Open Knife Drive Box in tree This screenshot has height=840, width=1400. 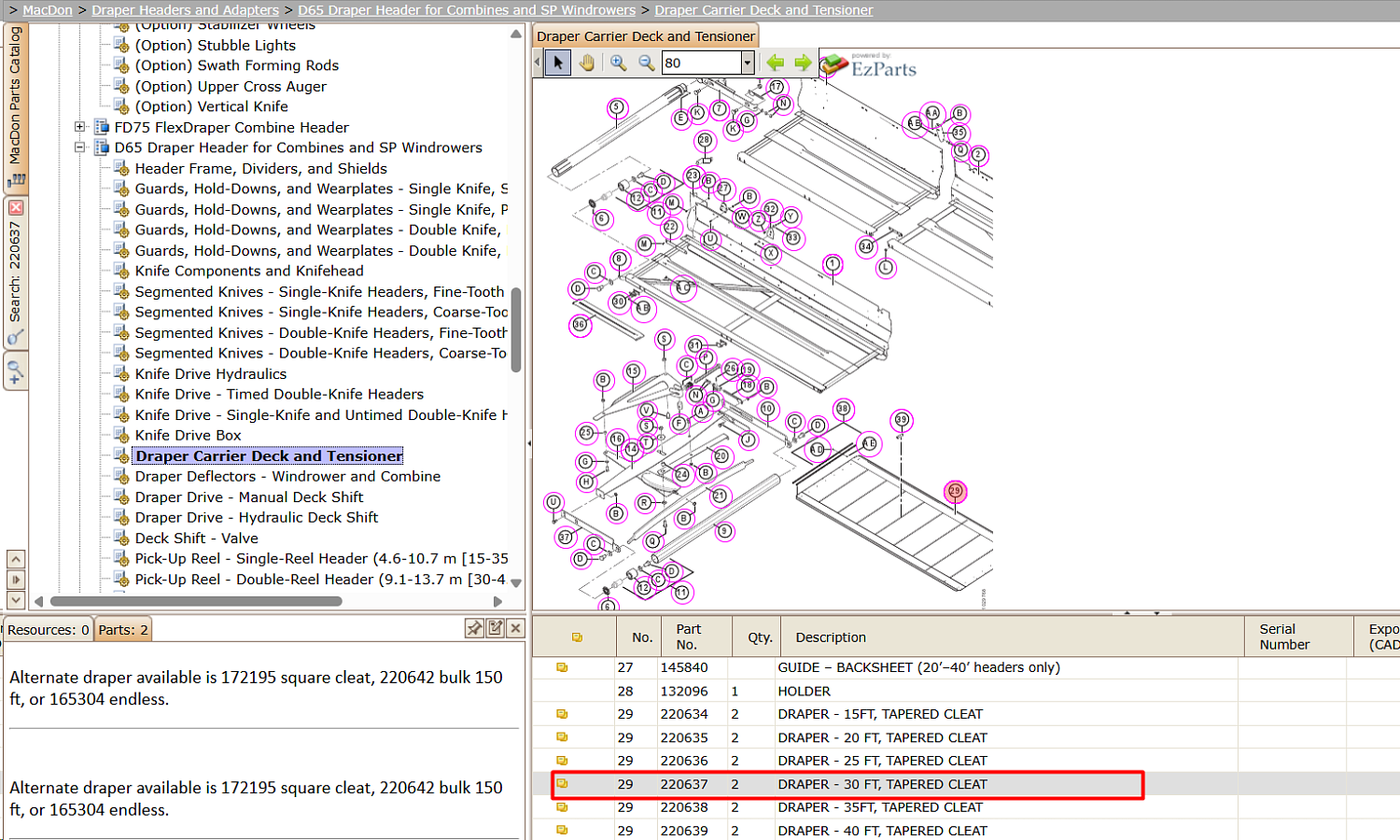click(188, 435)
